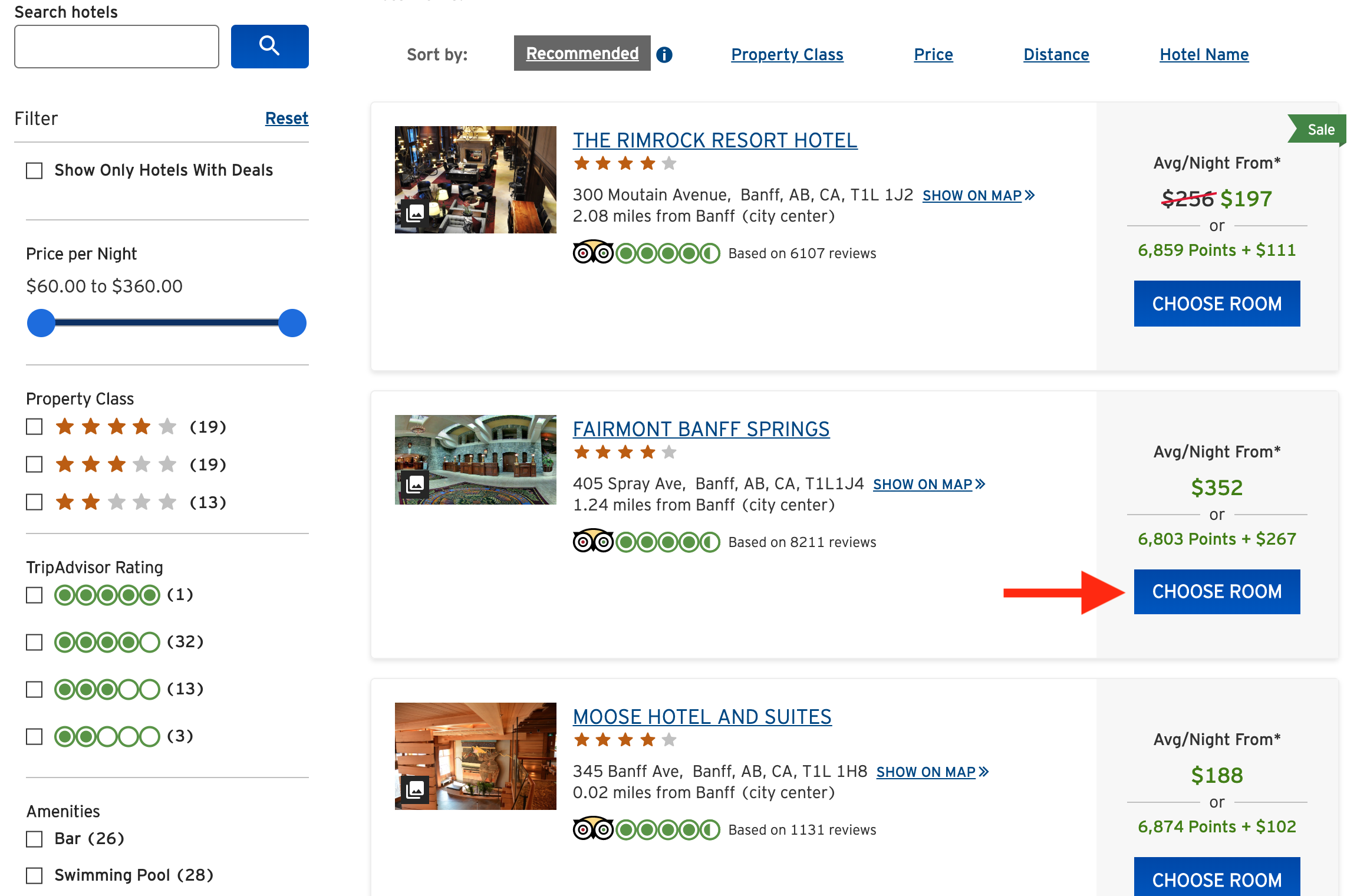Click "Based on 6107 reviews" text

(x=802, y=253)
